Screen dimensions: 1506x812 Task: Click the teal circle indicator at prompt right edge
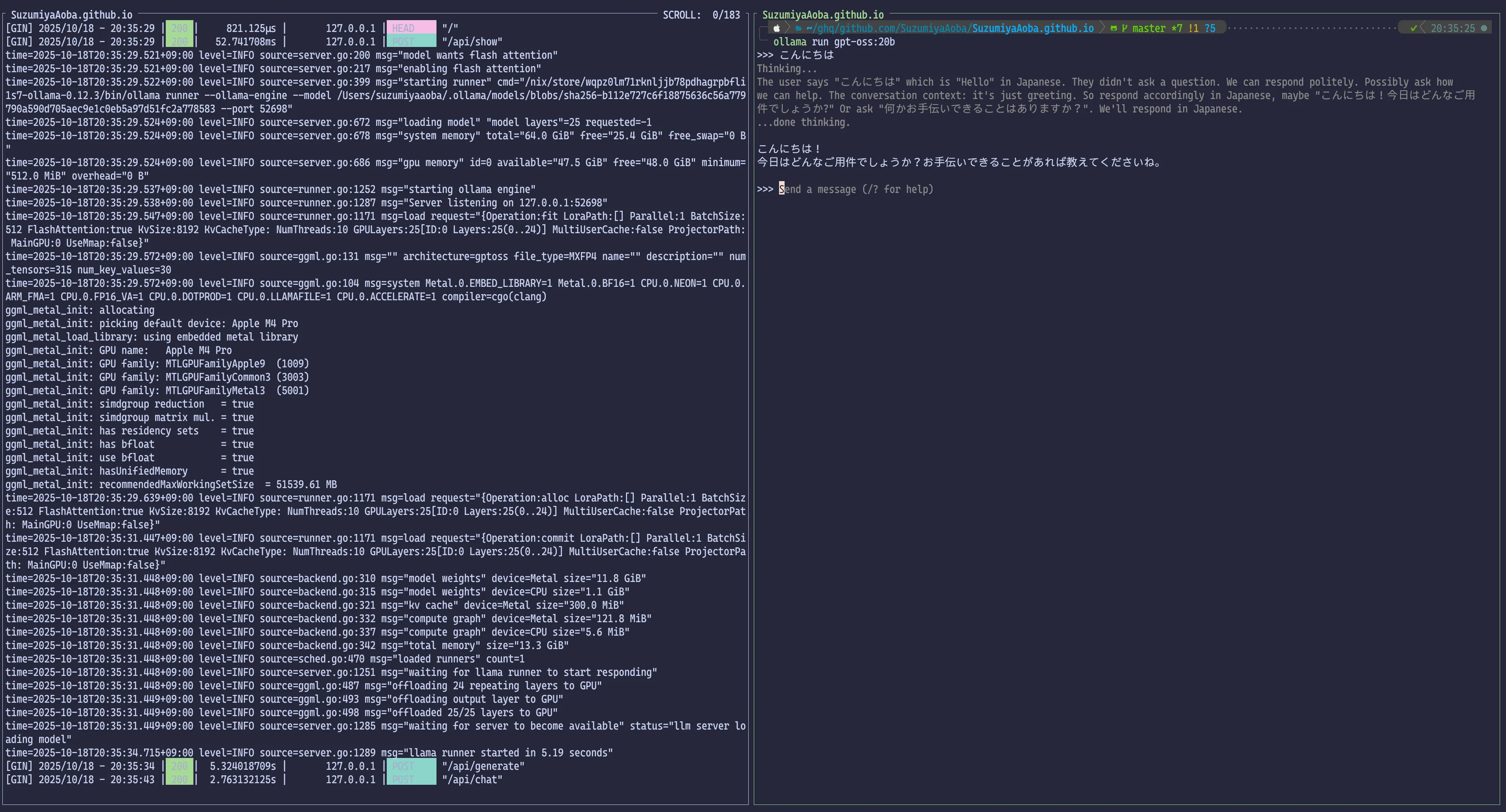pos(1484,28)
